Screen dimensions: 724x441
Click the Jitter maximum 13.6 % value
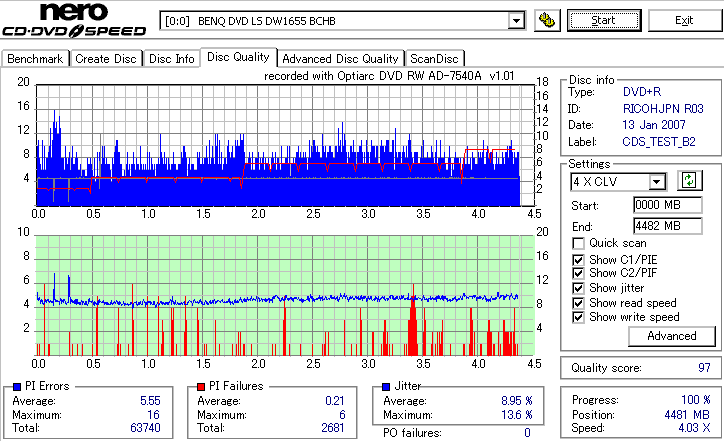[517, 415]
